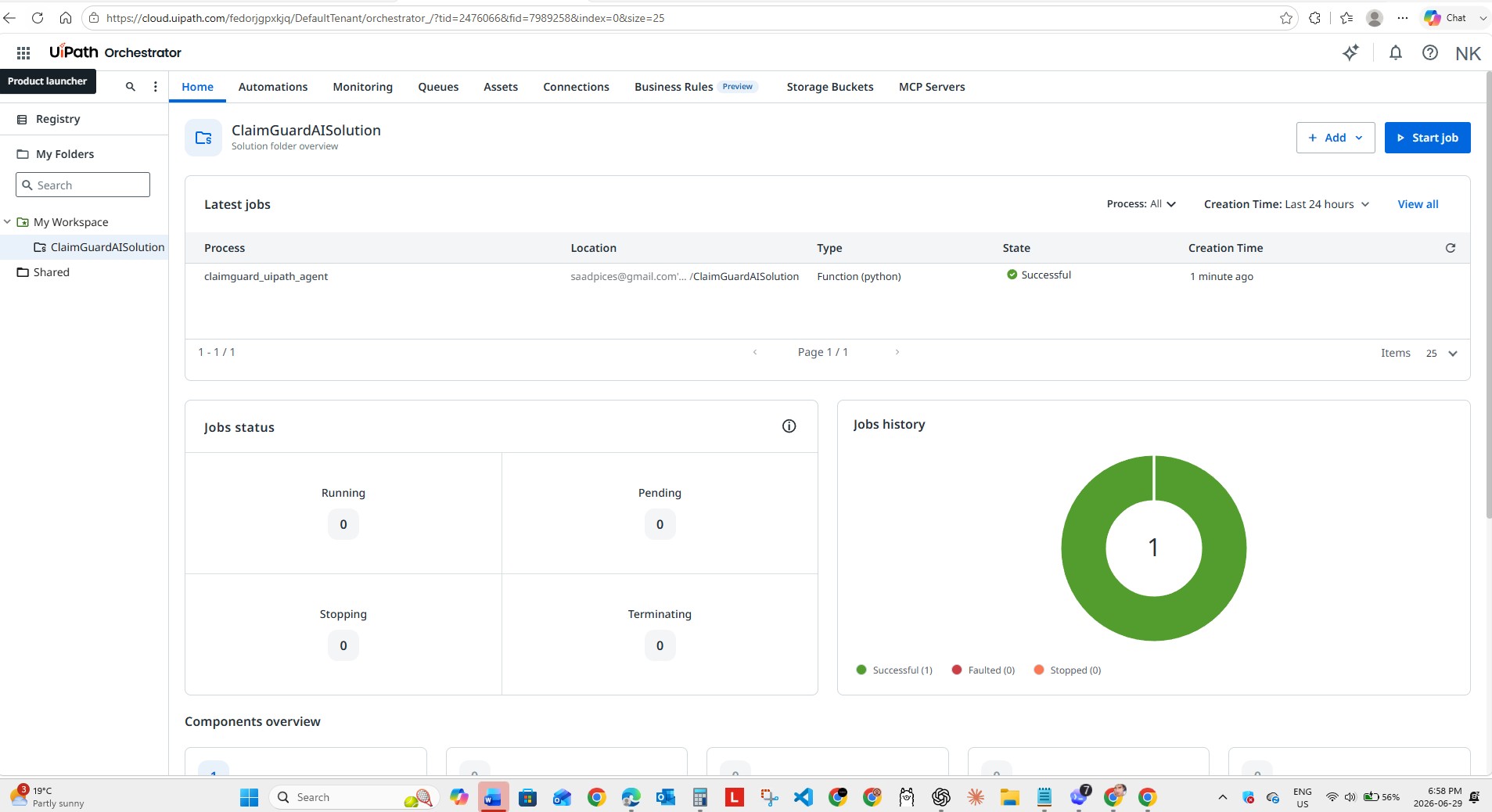This screenshot has height=812, width=1492.
Task: Open the NK user profile menu
Action: (x=1468, y=53)
